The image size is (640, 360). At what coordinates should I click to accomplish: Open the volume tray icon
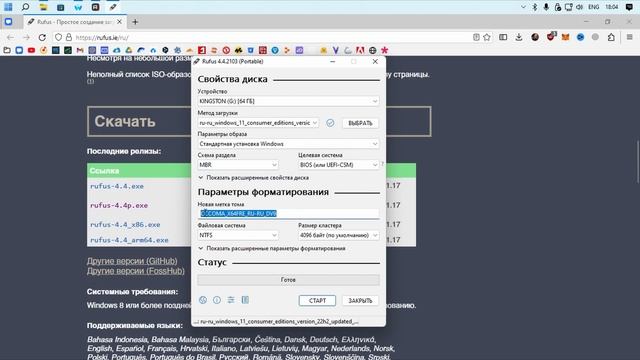tap(580, 7)
